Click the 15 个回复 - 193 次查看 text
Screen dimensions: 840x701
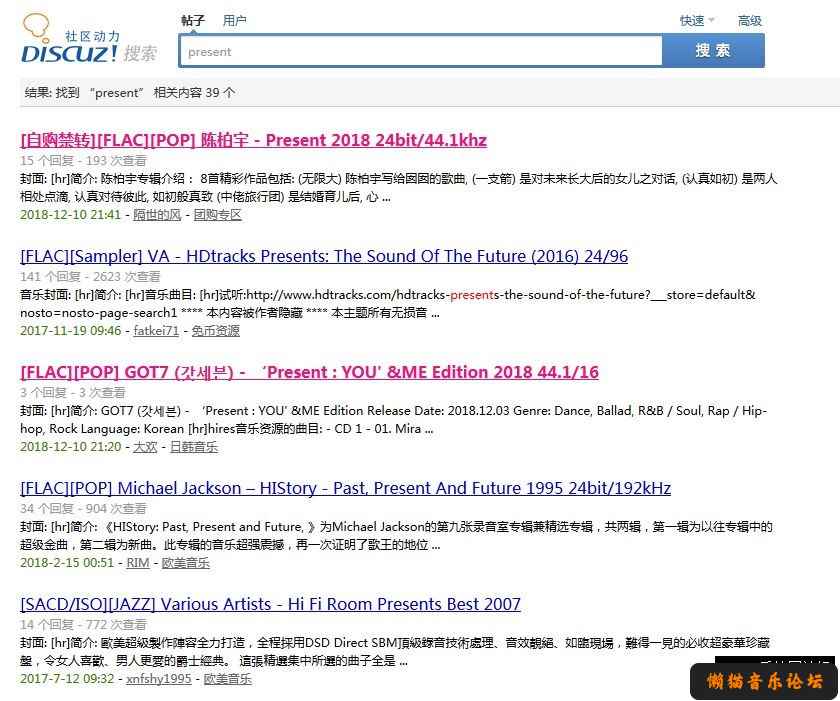point(84,161)
